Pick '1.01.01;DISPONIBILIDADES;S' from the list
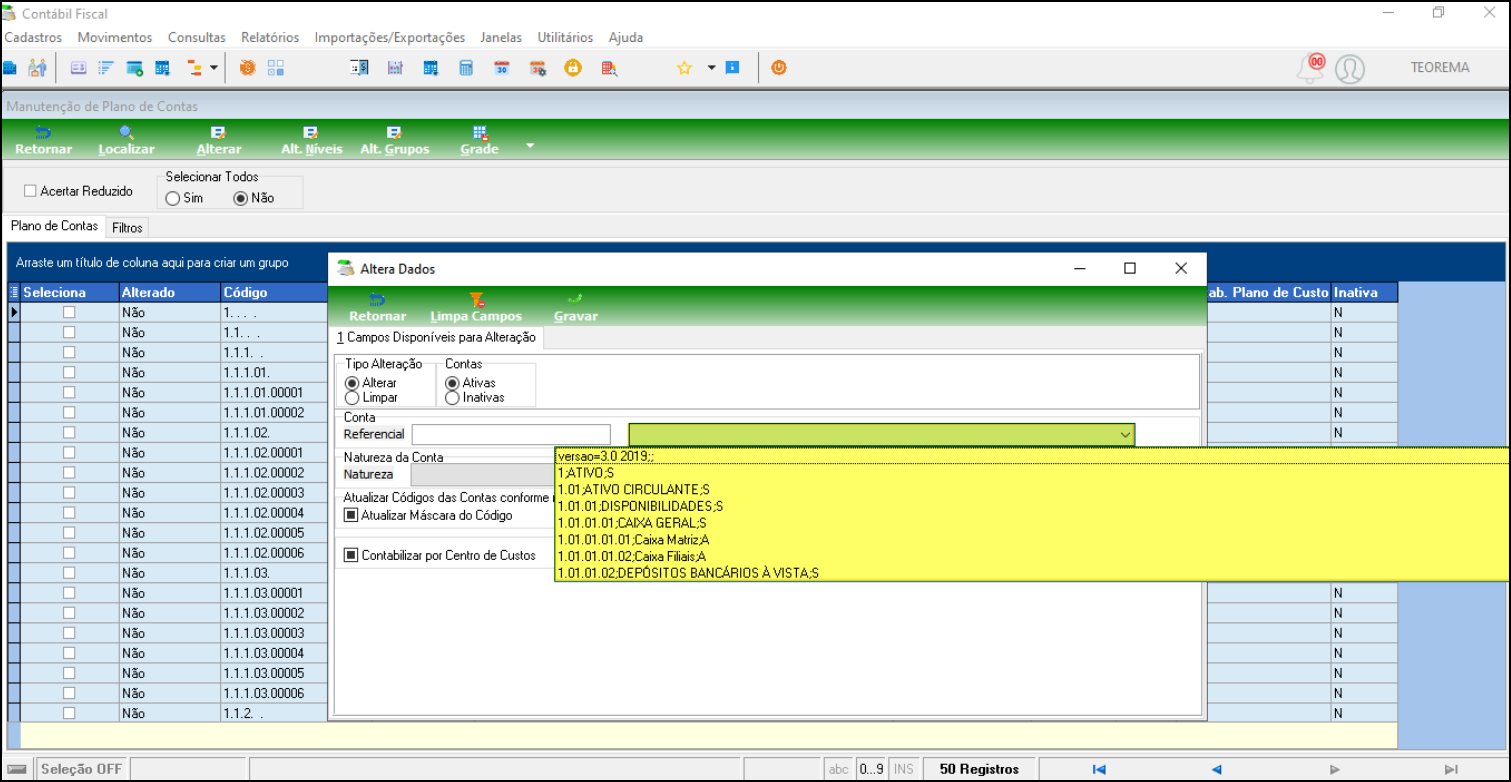 pos(1032,506)
